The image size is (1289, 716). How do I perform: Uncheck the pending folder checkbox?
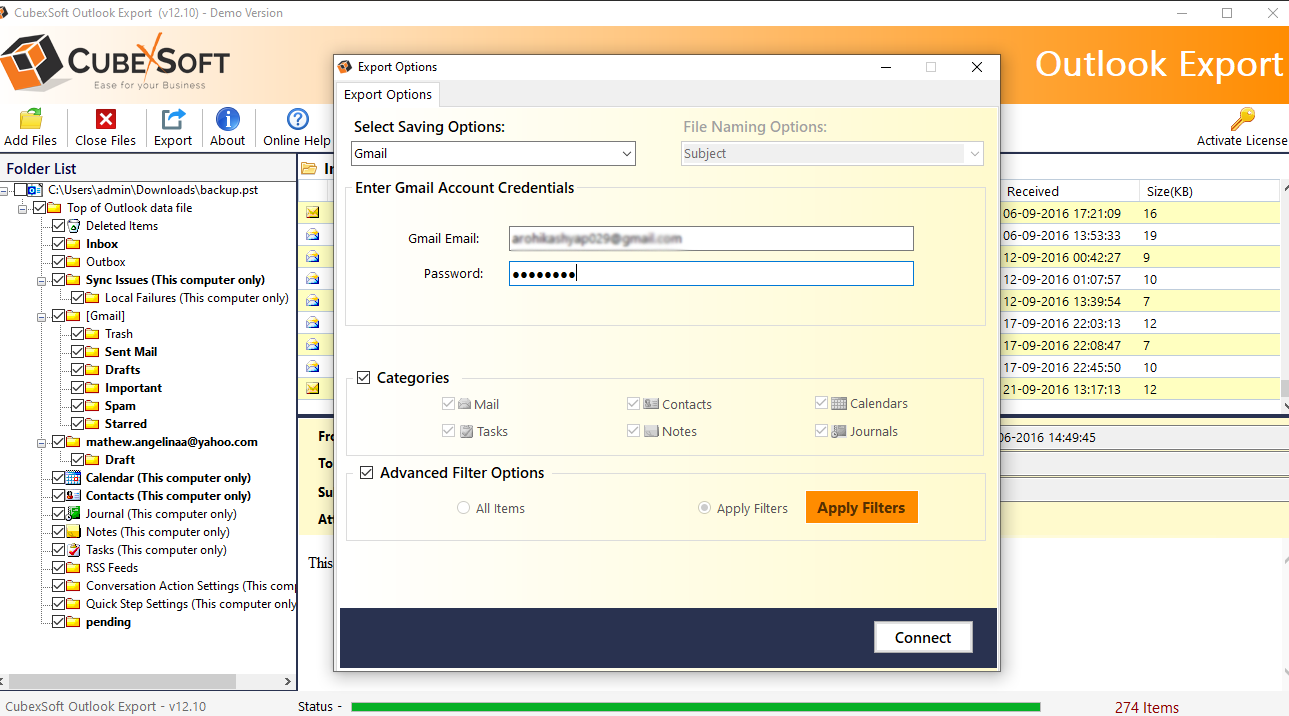click(x=58, y=622)
